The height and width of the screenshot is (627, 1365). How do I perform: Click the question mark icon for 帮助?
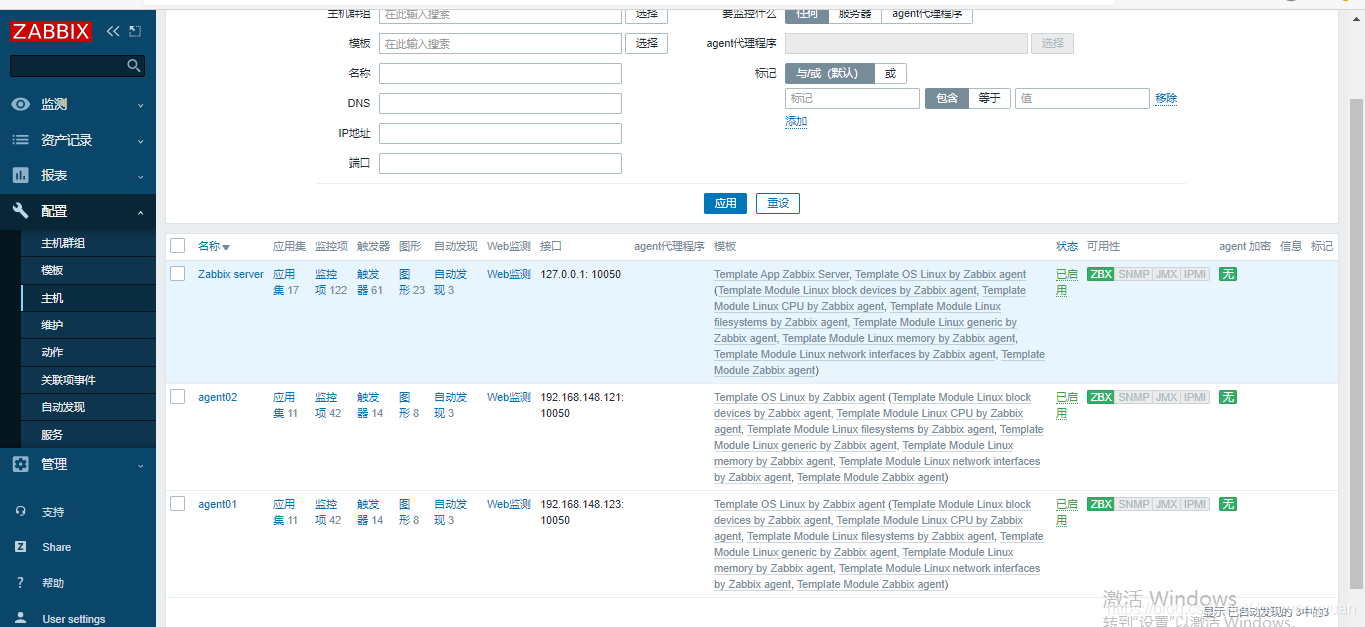(20, 582)
